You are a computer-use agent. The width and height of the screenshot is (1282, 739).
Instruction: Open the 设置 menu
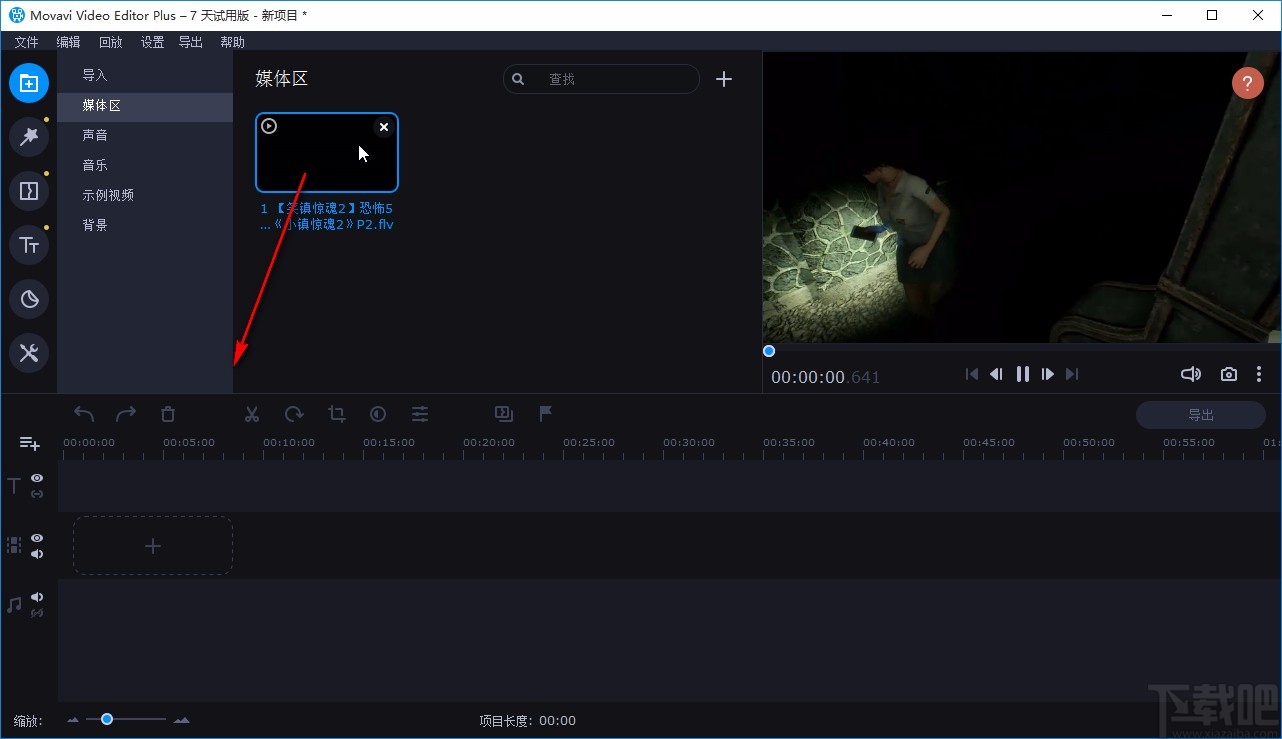[x=153, y=42]
